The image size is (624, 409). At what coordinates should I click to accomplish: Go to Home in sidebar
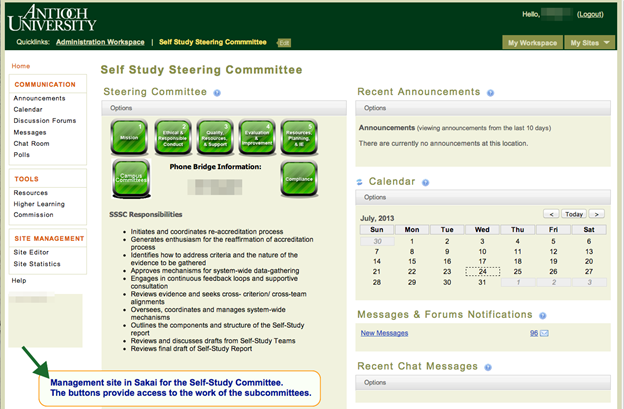[x=21, y=66]
